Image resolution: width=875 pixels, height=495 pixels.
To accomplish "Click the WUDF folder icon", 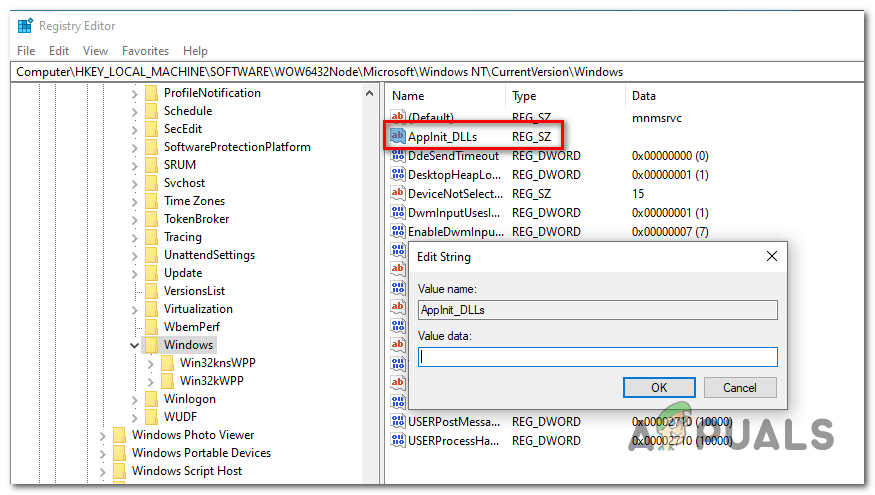I will [151, 417].
